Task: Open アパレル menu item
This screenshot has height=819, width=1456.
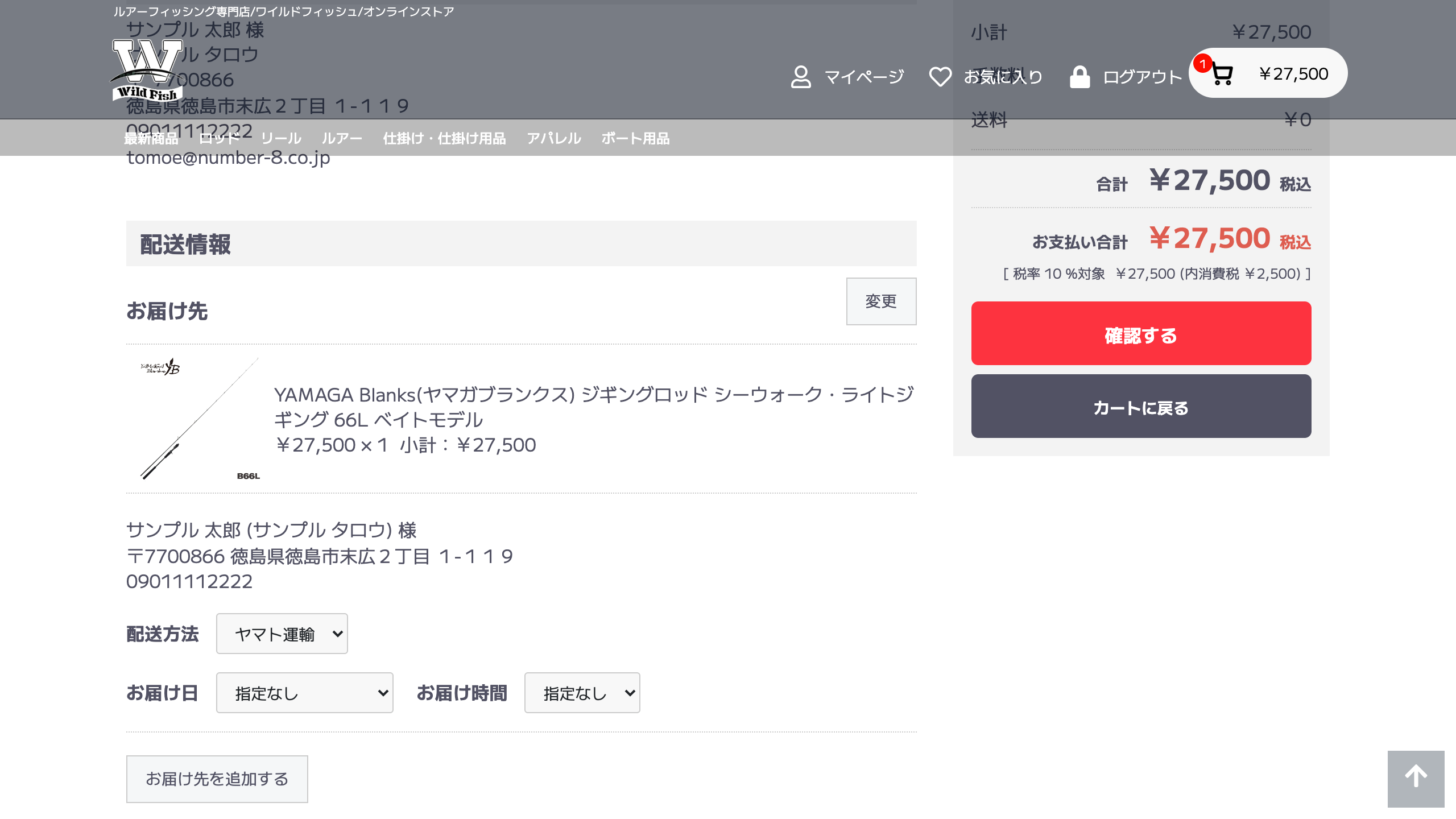Action: click(x=553, y=138)
